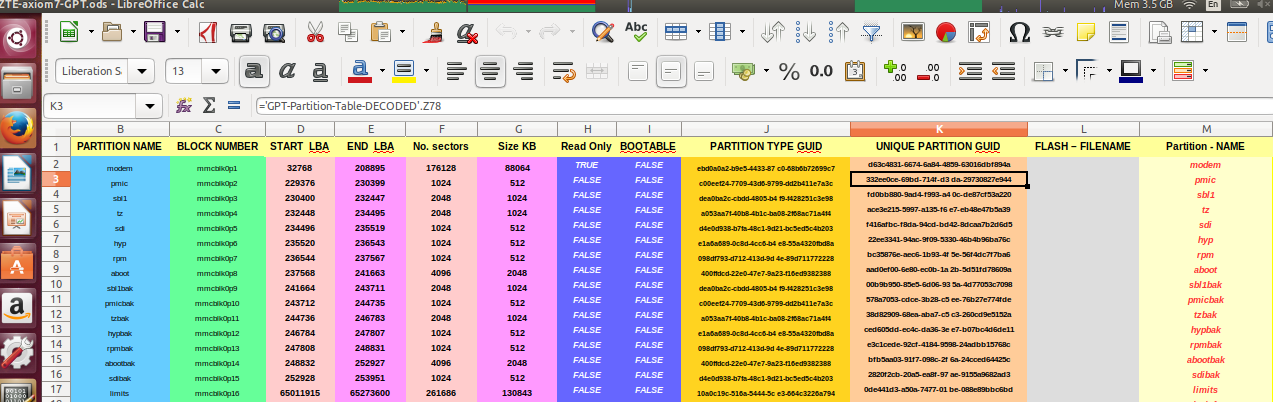This screenshot has height=402, width=1273.
Task: Apply the yellow highlighting background color
Action: 404,71
